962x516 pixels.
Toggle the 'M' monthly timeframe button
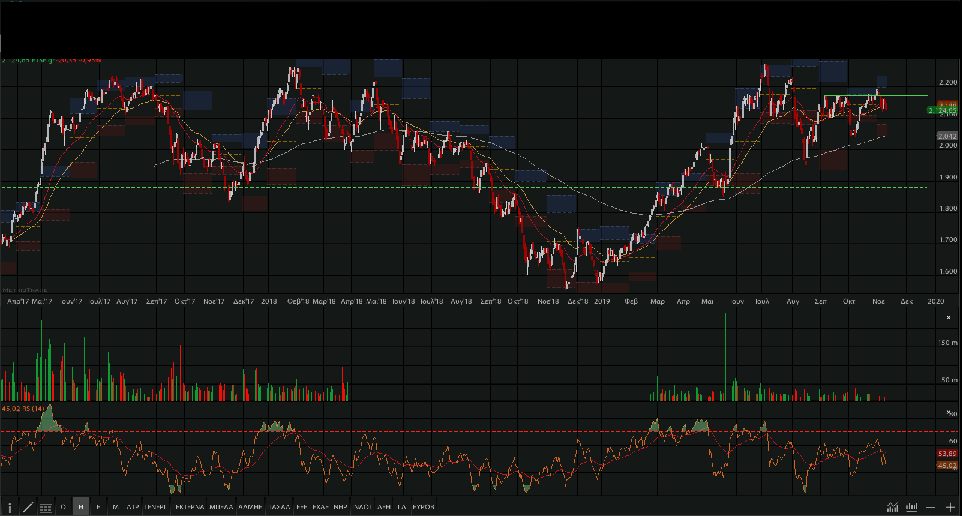[x=115, y=507]
